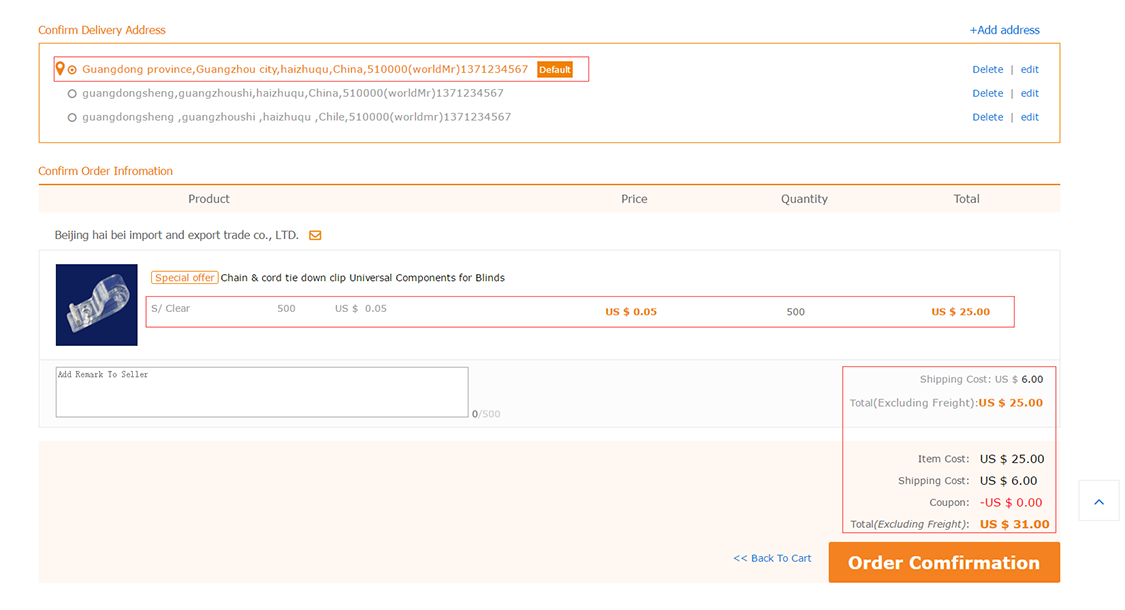The image size is (1125, 610).
Task: Click the Special offer tag
Action: [184, 278]
